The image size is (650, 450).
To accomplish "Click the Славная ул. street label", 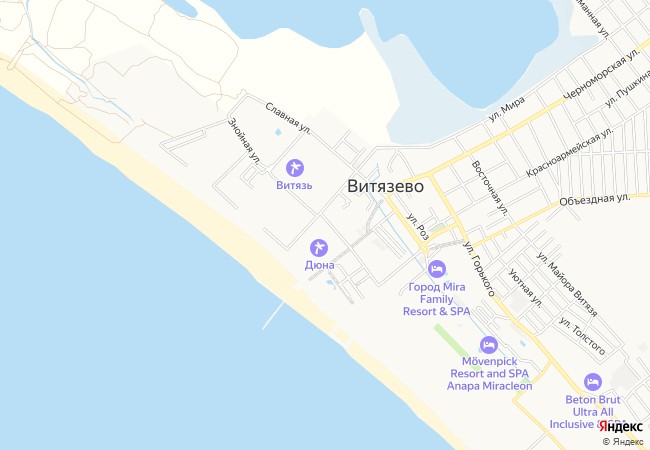I will point(288,118).
